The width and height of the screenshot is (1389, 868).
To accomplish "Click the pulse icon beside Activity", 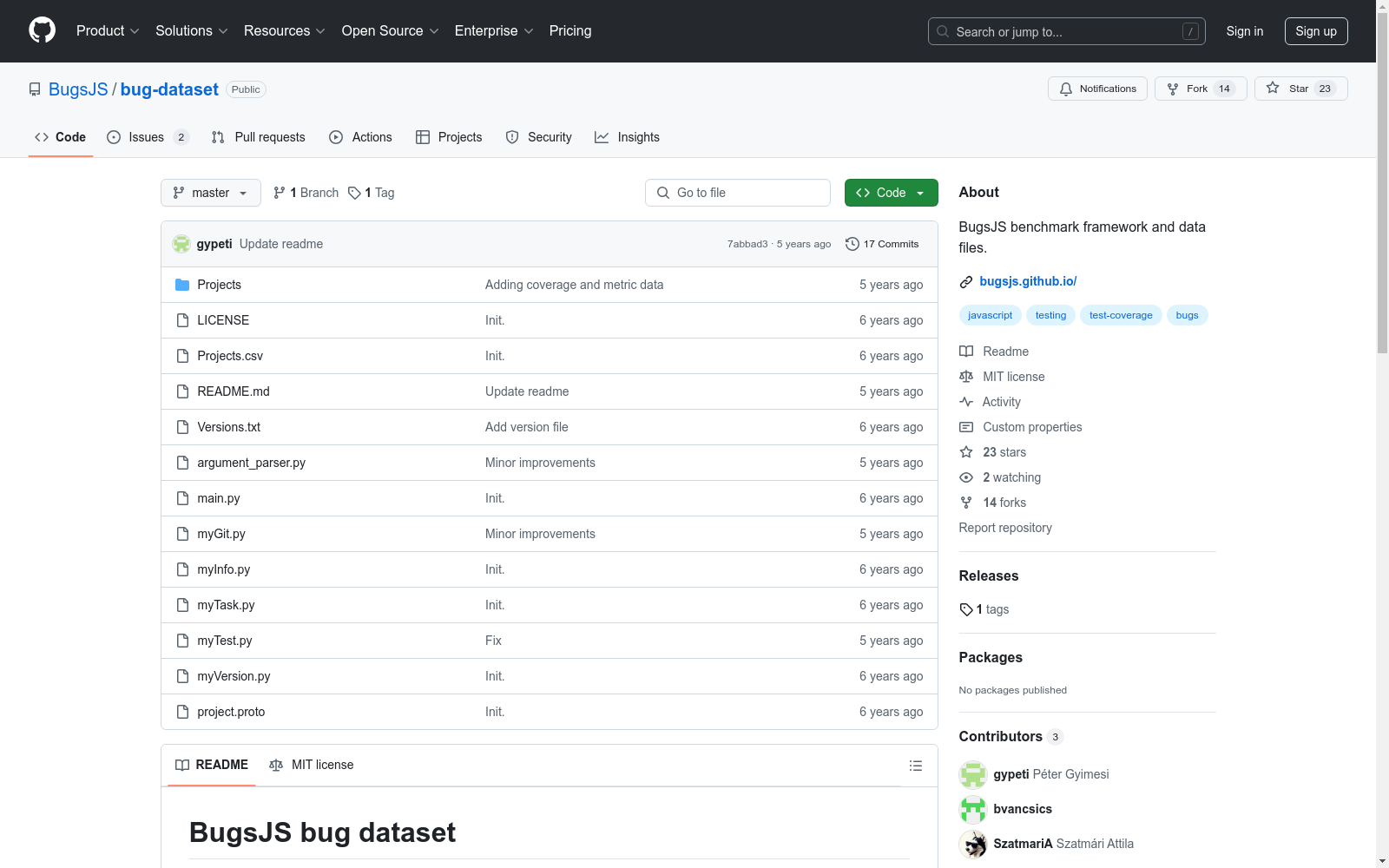I will [966, 402].
